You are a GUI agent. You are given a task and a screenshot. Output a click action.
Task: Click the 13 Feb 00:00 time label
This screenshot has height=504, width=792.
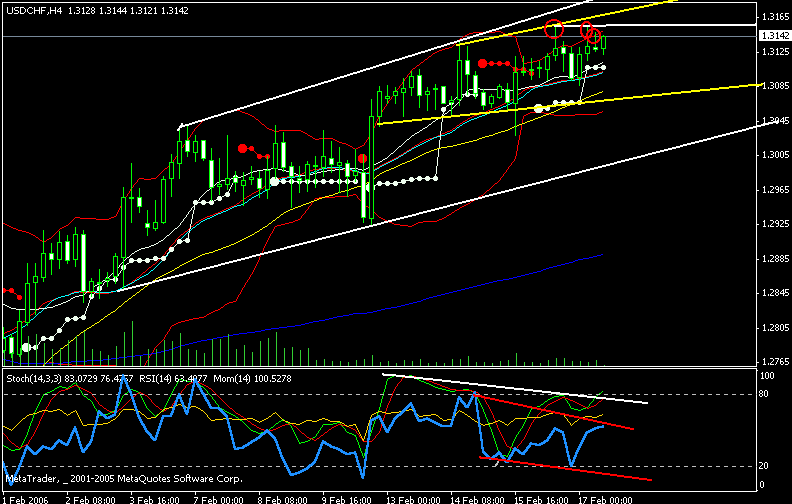pyautogui.click(x=413, y=499)
